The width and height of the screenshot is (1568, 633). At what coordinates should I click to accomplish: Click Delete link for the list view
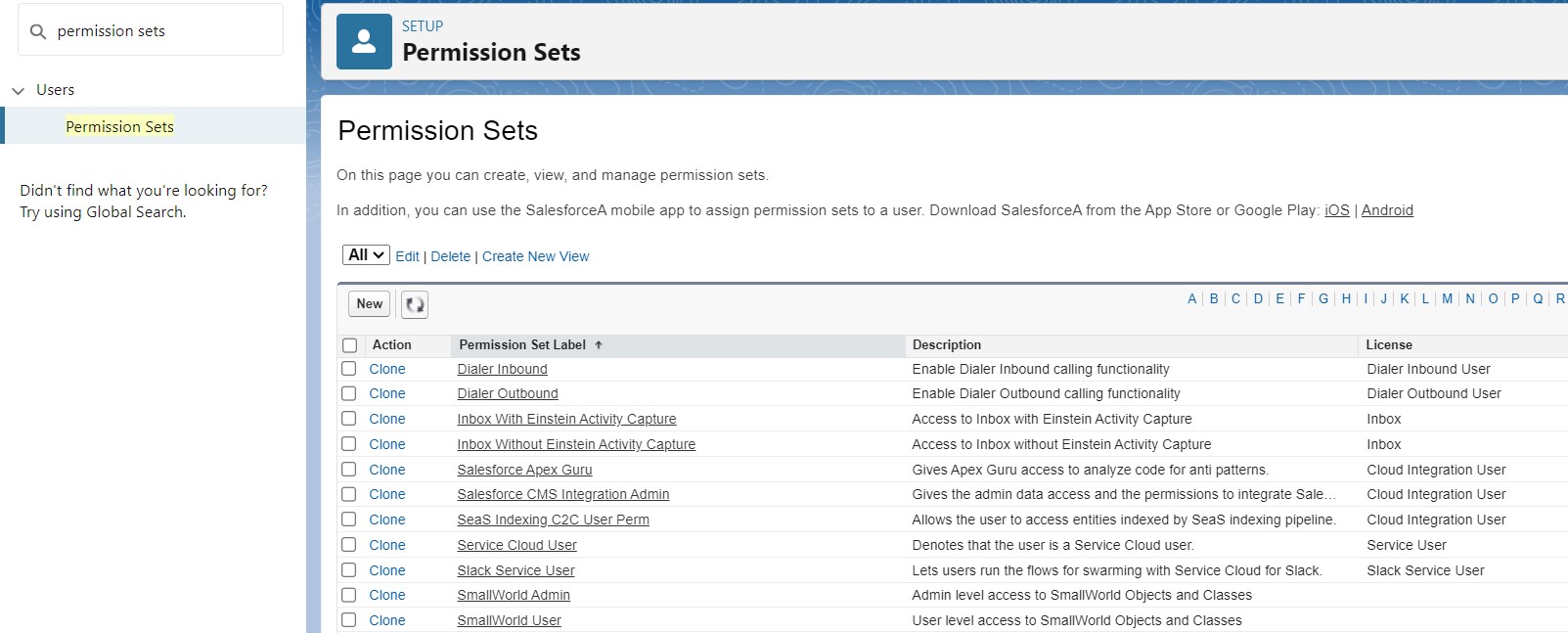450,256
